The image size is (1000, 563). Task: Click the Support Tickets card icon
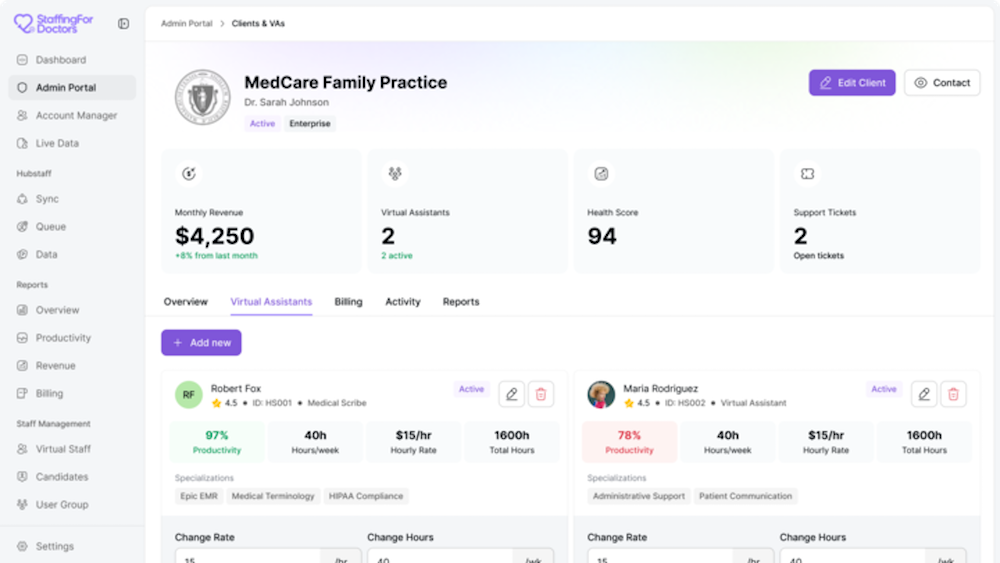(x=807, y=174)
